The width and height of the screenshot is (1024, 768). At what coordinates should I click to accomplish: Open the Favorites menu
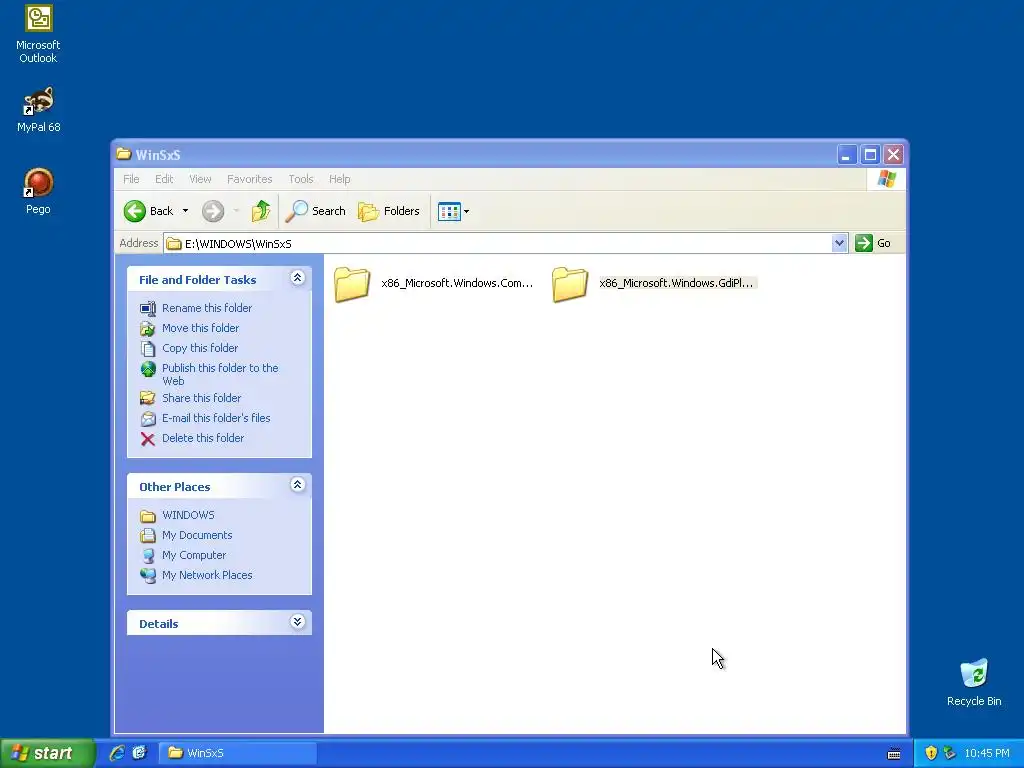tap(249, 179)
